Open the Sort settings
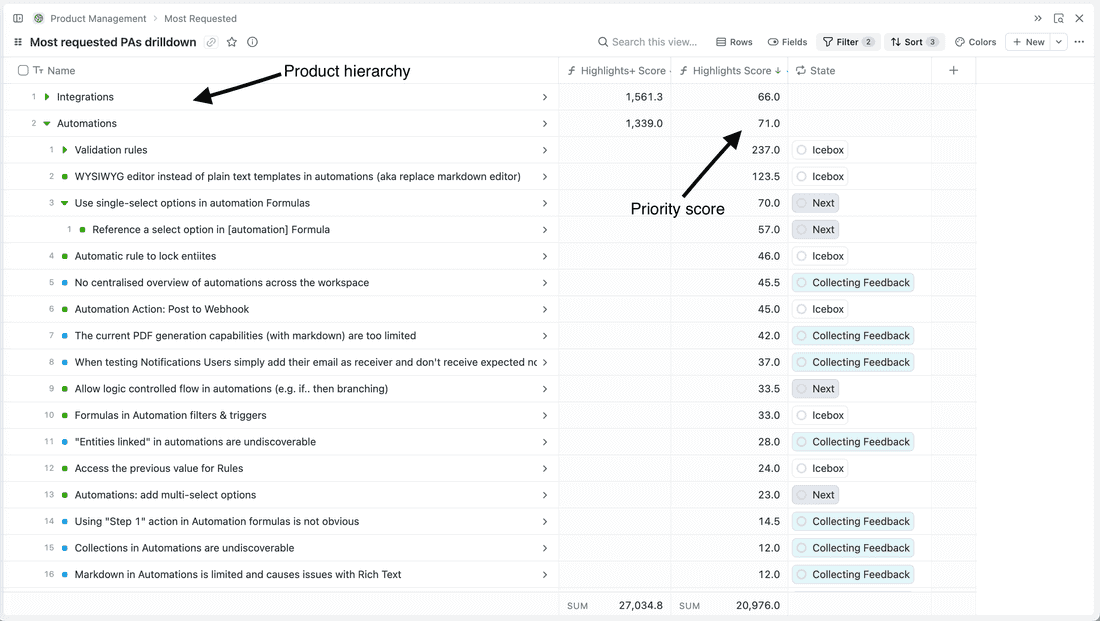The height and width of the screenshot is (621, 1100). [x=913, y=42]
